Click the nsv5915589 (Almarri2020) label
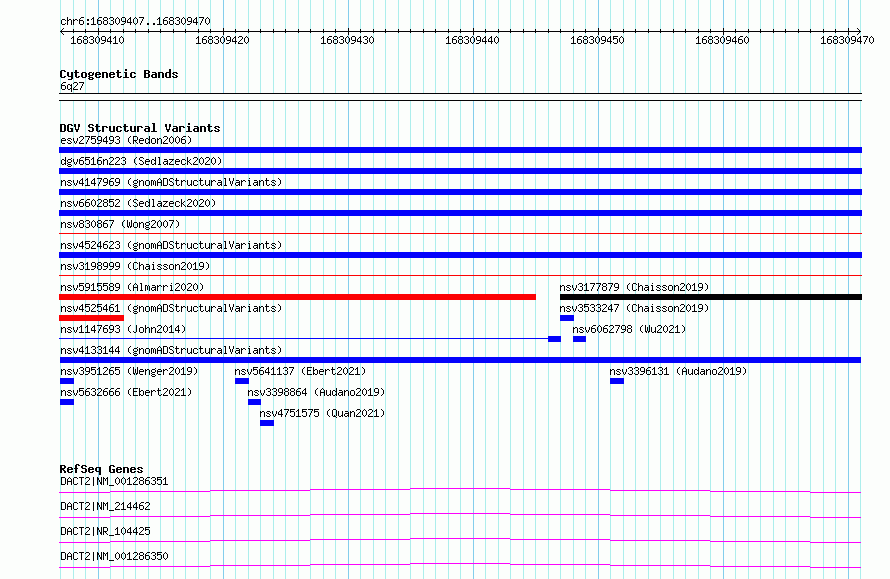890x579 pixels. tap(132, 287)
